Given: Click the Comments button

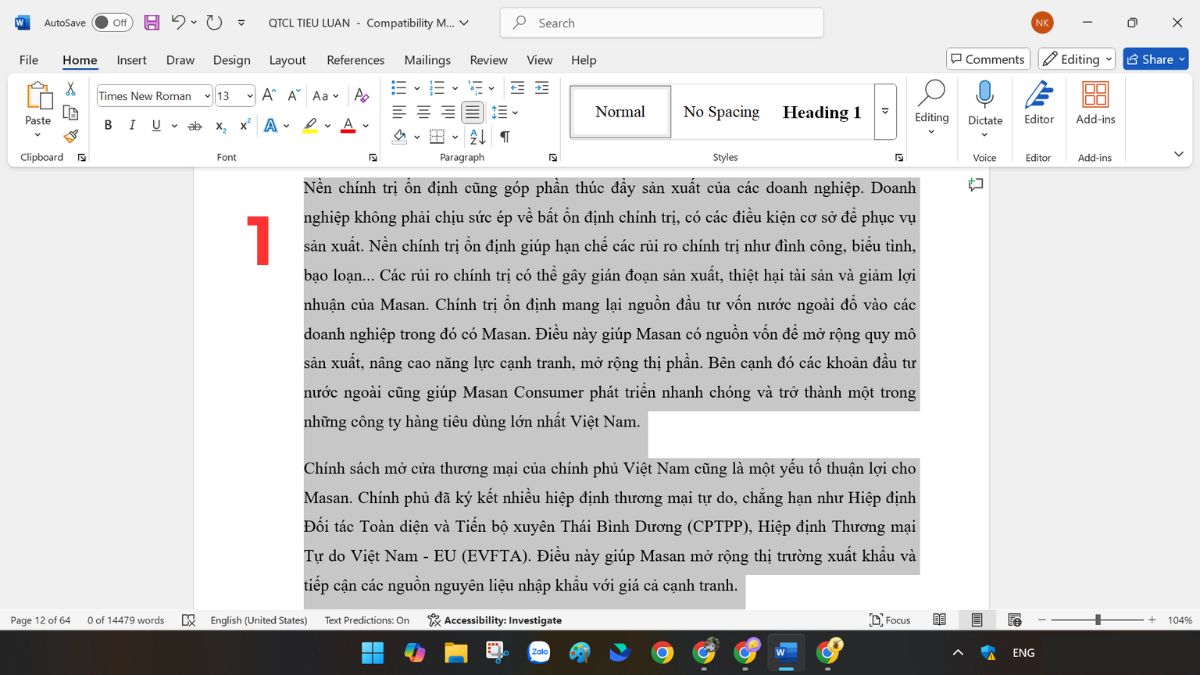Looking at the screenshot, I should click(x=988, y=59).
